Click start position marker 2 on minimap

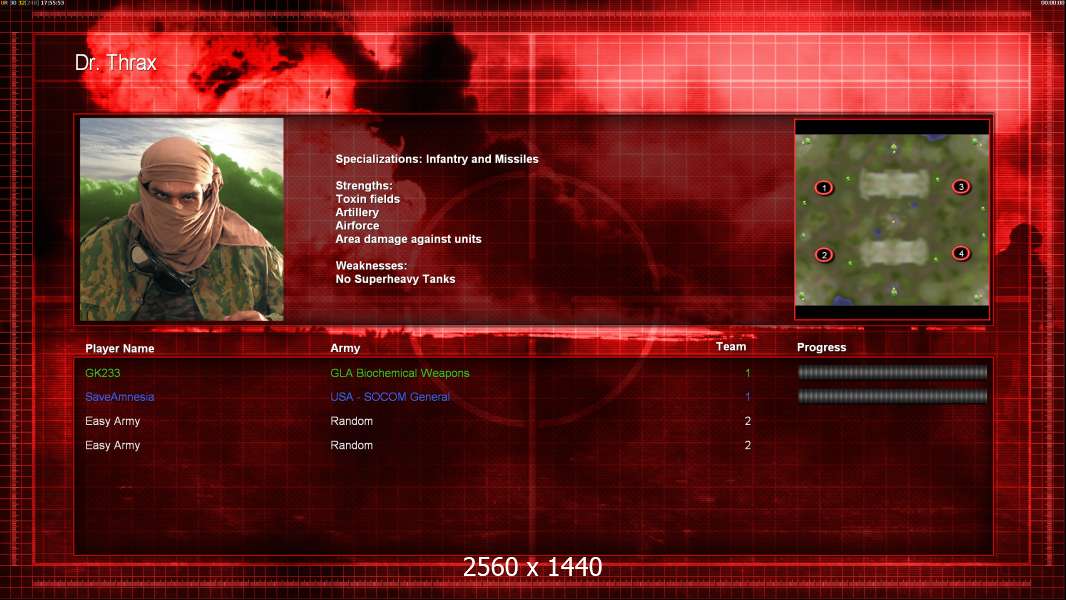tap(824, 255)
